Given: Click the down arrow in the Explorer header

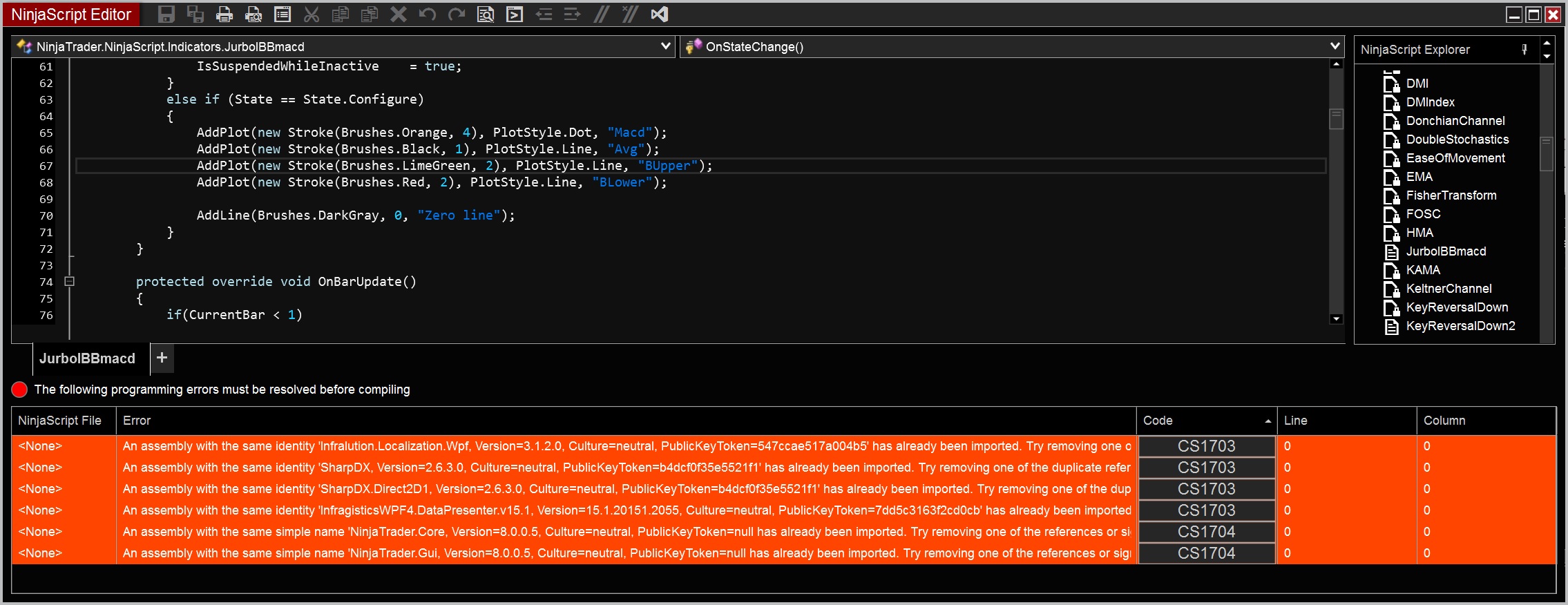Looking at the screenshot, I should coord(1547,57).
